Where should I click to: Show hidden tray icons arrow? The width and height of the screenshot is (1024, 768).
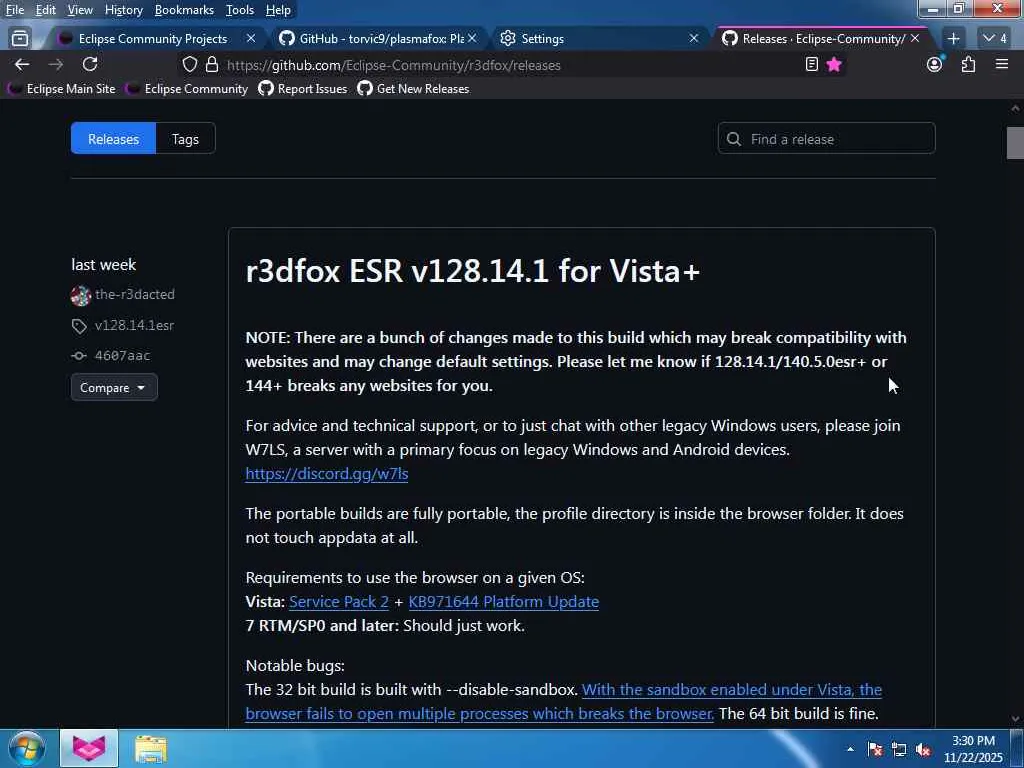click(850, 749)
